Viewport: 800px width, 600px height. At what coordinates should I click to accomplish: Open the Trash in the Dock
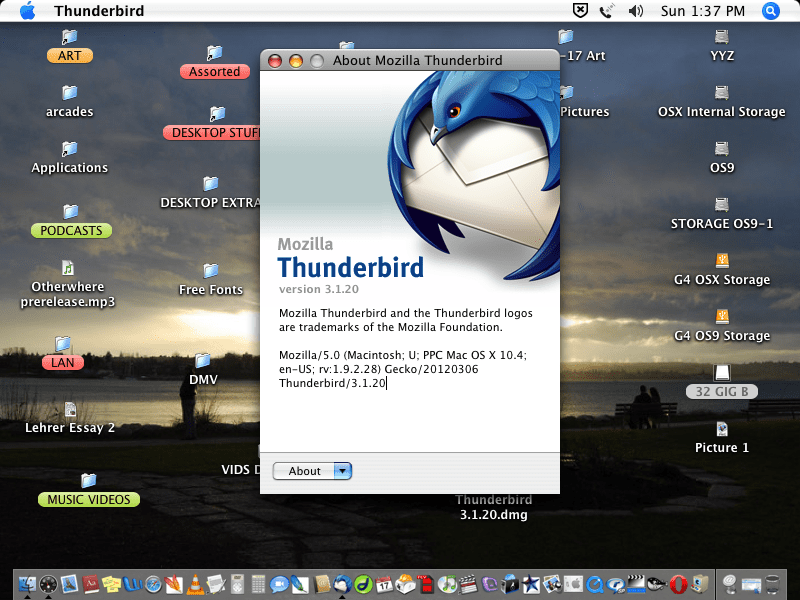pos(772,585)
